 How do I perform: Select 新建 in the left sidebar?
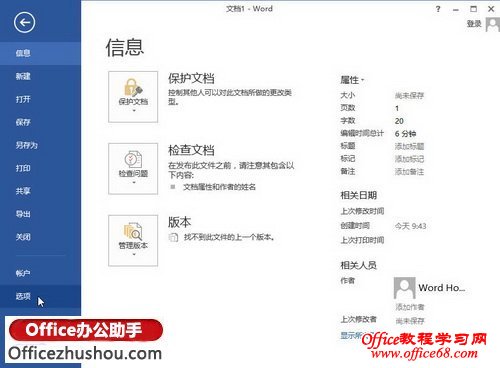40,76
